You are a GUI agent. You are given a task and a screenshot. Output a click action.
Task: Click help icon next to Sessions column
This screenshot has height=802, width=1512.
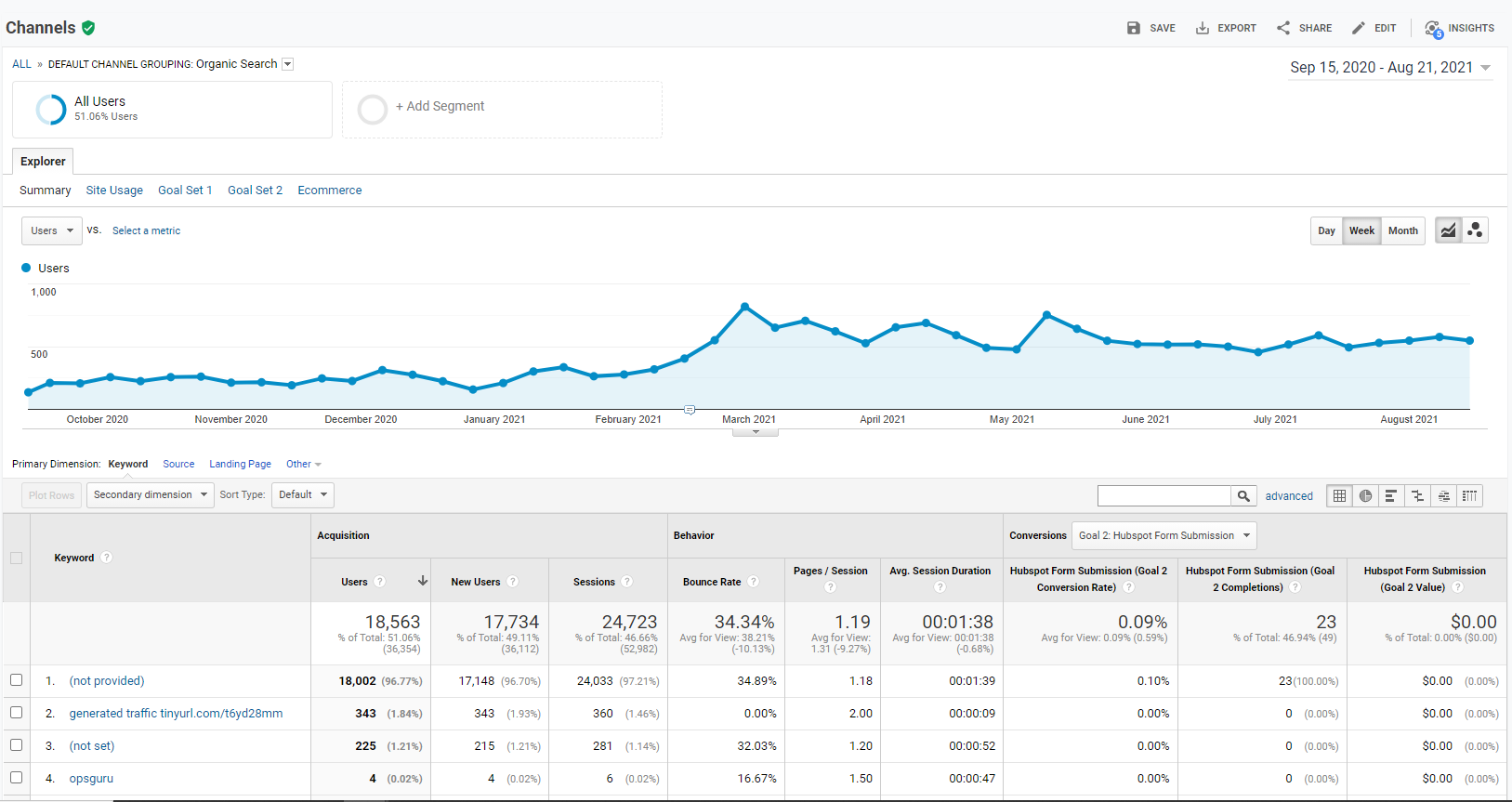coord(627,582)
